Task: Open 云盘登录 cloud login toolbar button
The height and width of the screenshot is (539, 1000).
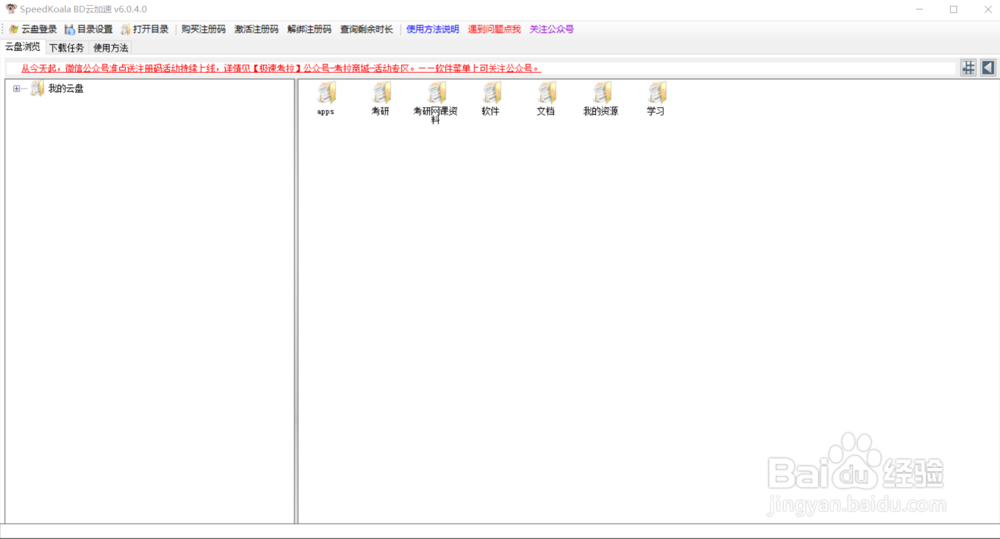Action: (33, 29)
